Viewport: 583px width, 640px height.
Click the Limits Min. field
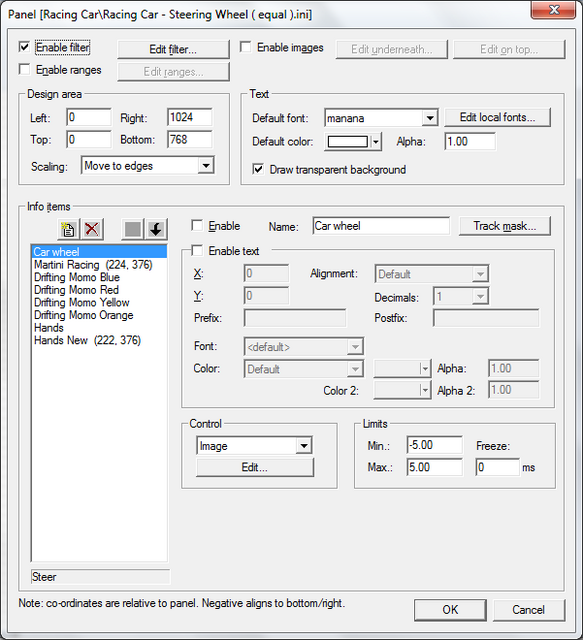pos(435,445)
